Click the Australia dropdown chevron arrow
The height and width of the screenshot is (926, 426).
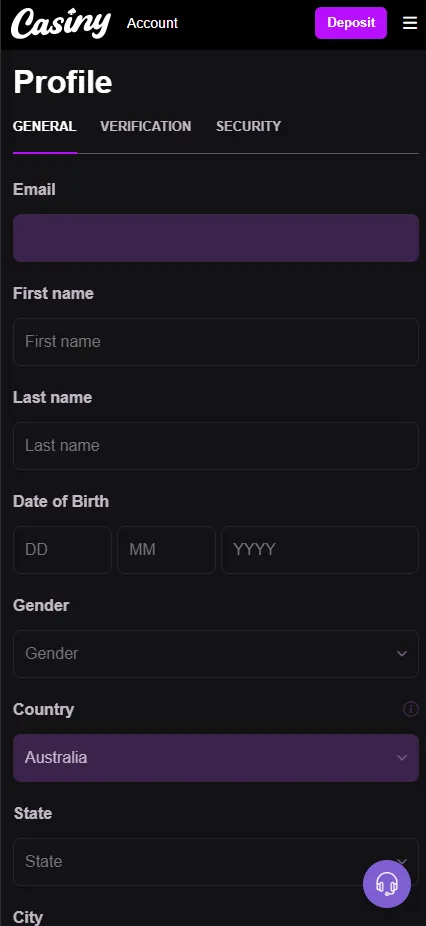402,758
